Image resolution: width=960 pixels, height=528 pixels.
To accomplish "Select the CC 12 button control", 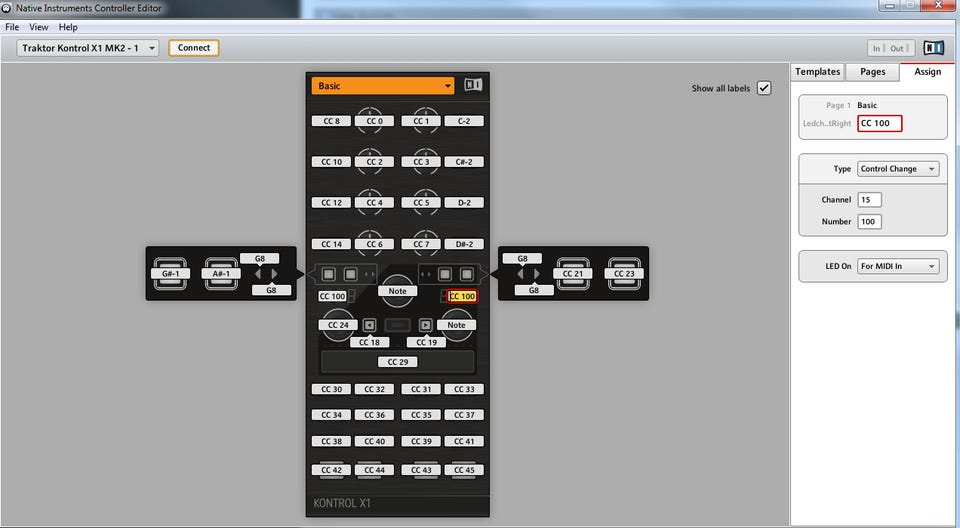I will pyautogui.click(x=331, y=203).
